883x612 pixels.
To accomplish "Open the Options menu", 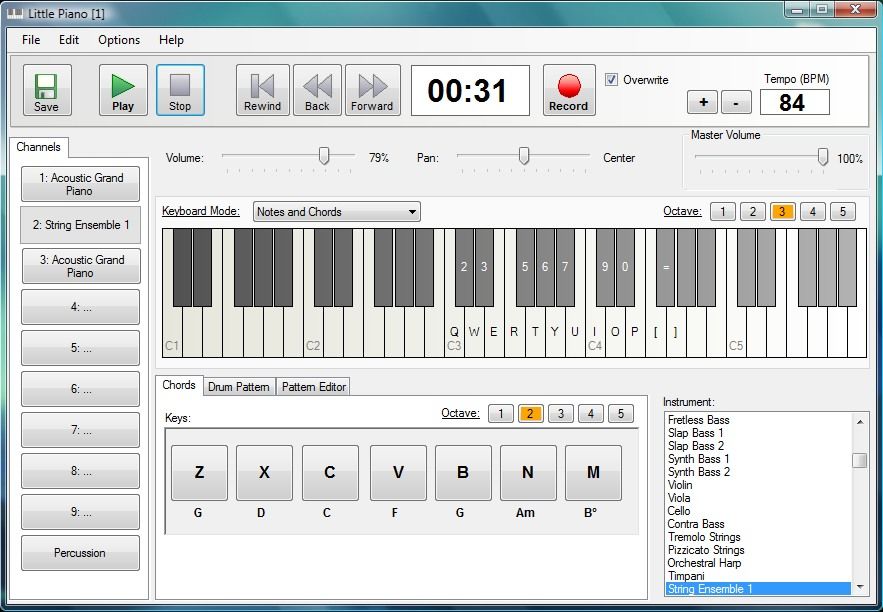I will 119,40.
